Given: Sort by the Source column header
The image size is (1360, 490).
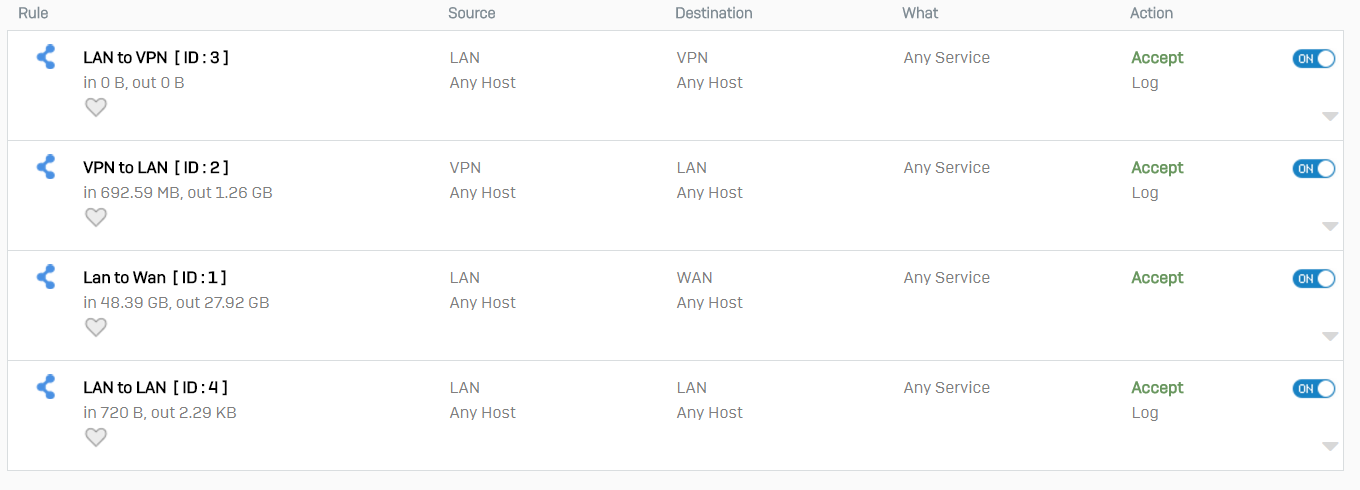Looking at the screenshot, I should (x=472, y=13).
